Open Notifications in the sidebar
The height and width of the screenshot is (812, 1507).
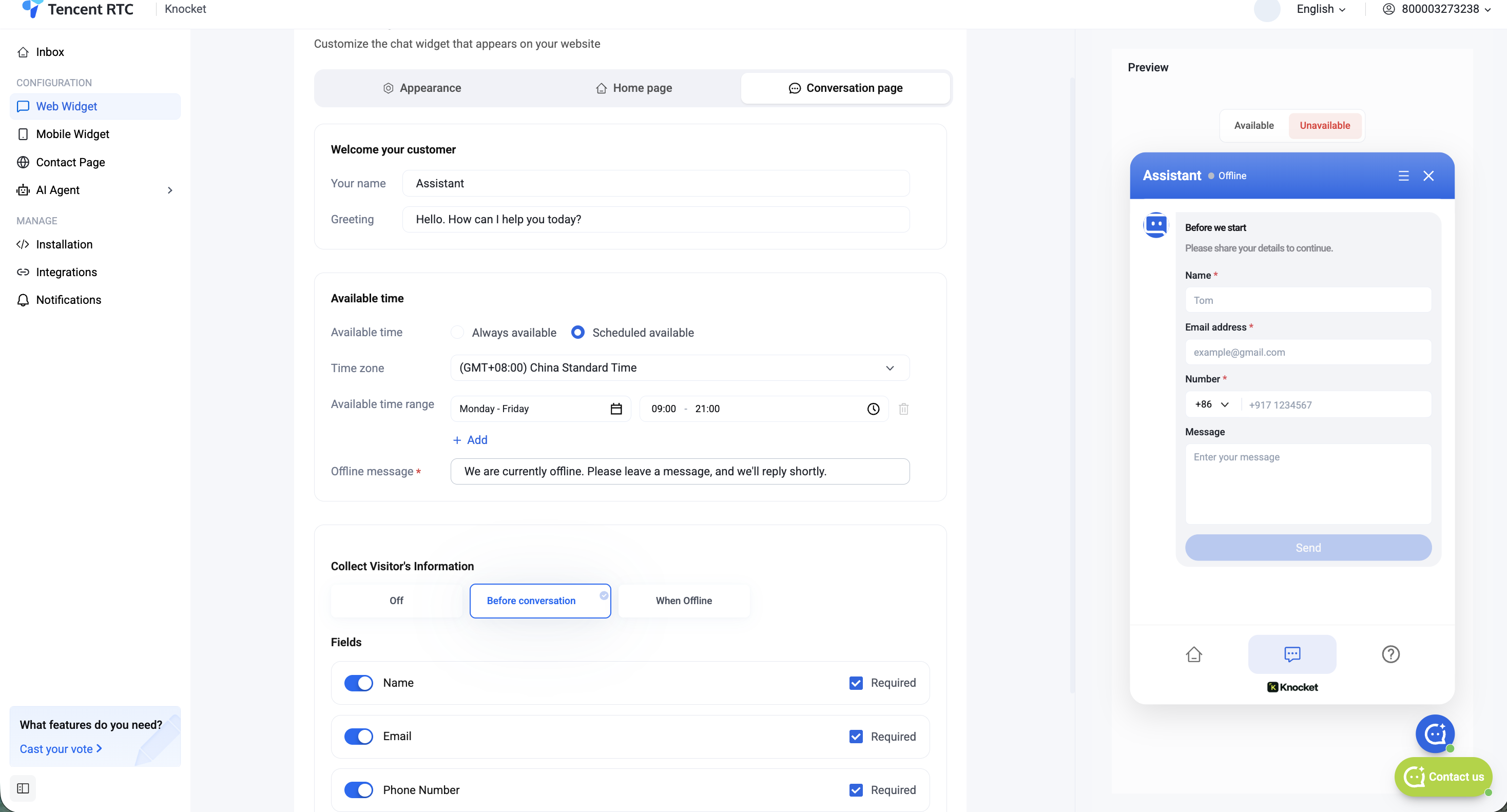[95, 300]
